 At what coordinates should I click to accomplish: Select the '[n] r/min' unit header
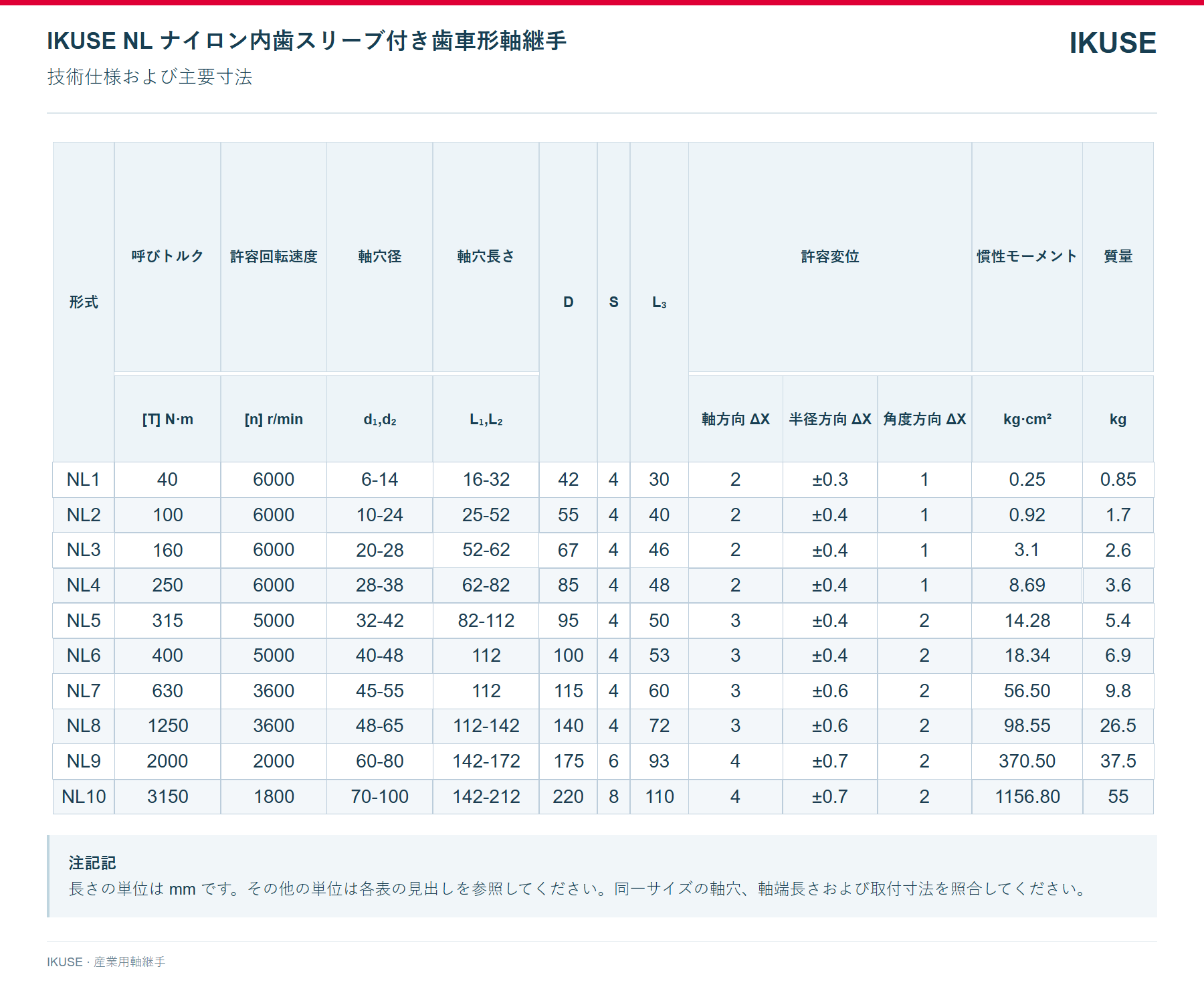[274, 420]
